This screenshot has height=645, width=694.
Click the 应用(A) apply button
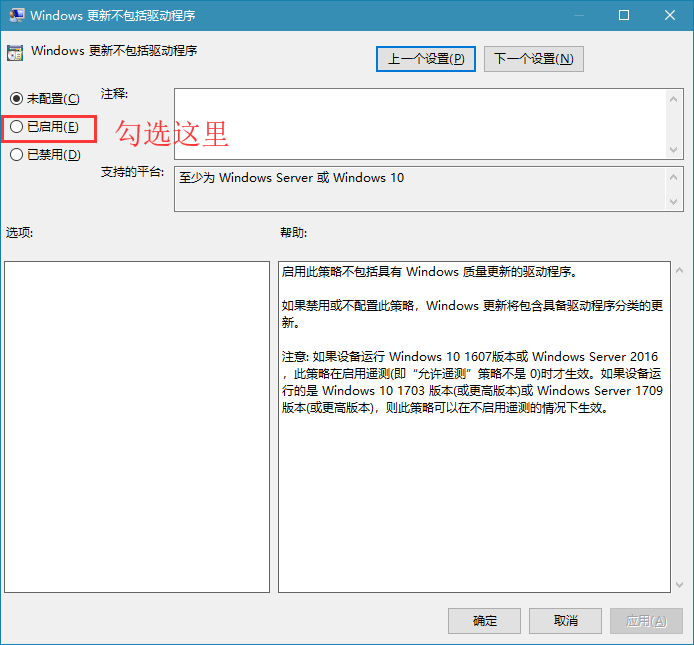[x=646, y=621]
